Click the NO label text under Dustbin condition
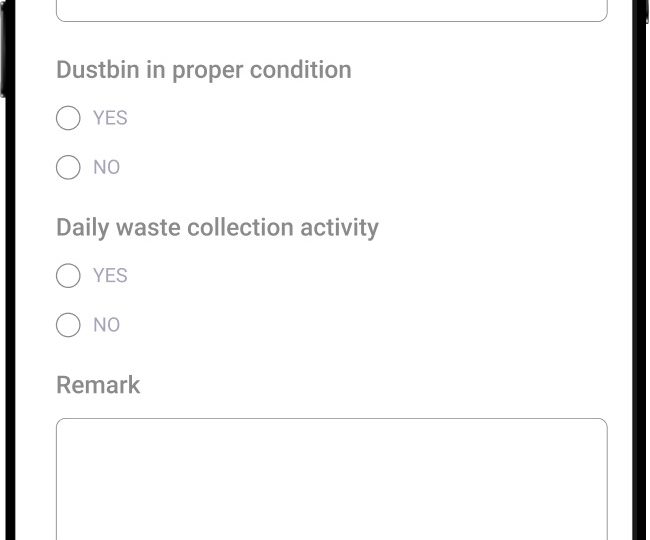650x540 pixels. [x=106, y=167]
